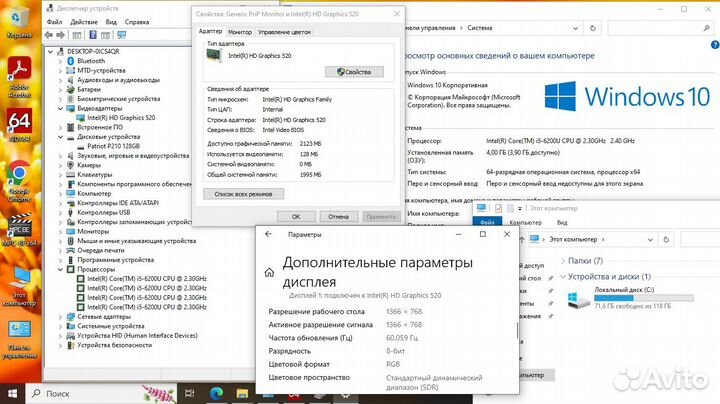The height and width of the screenshot is (404, 720).
Task: Go back using the arrow in Параметры window
Action: [268, 234]
